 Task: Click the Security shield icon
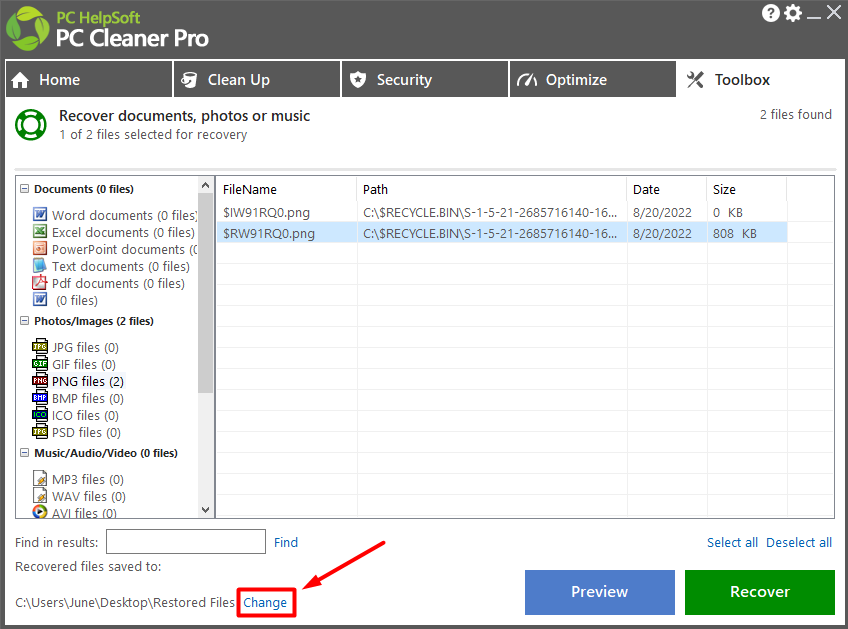(x=357, y=80)
